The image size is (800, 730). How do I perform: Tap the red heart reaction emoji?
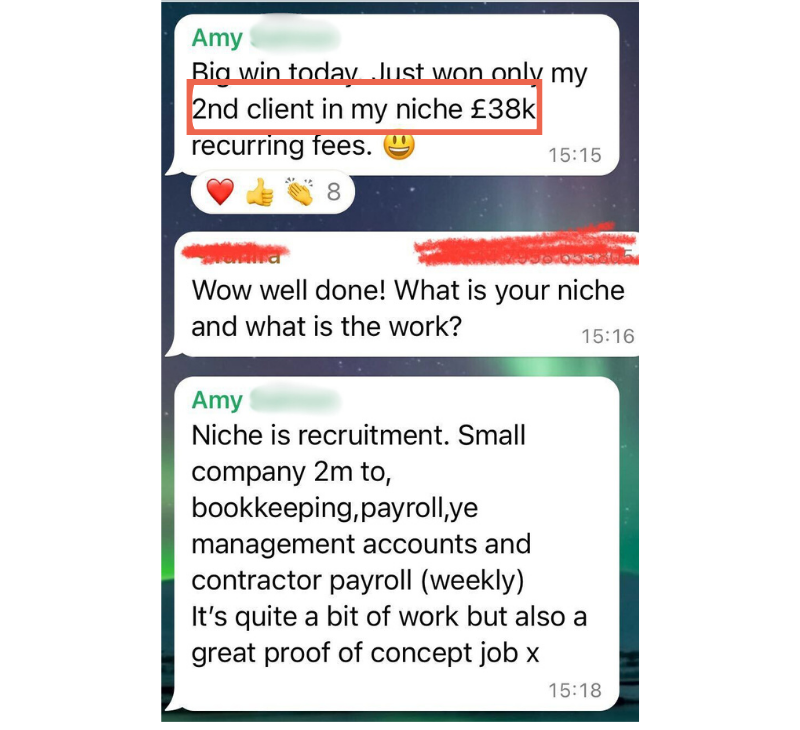coord(220,192)
